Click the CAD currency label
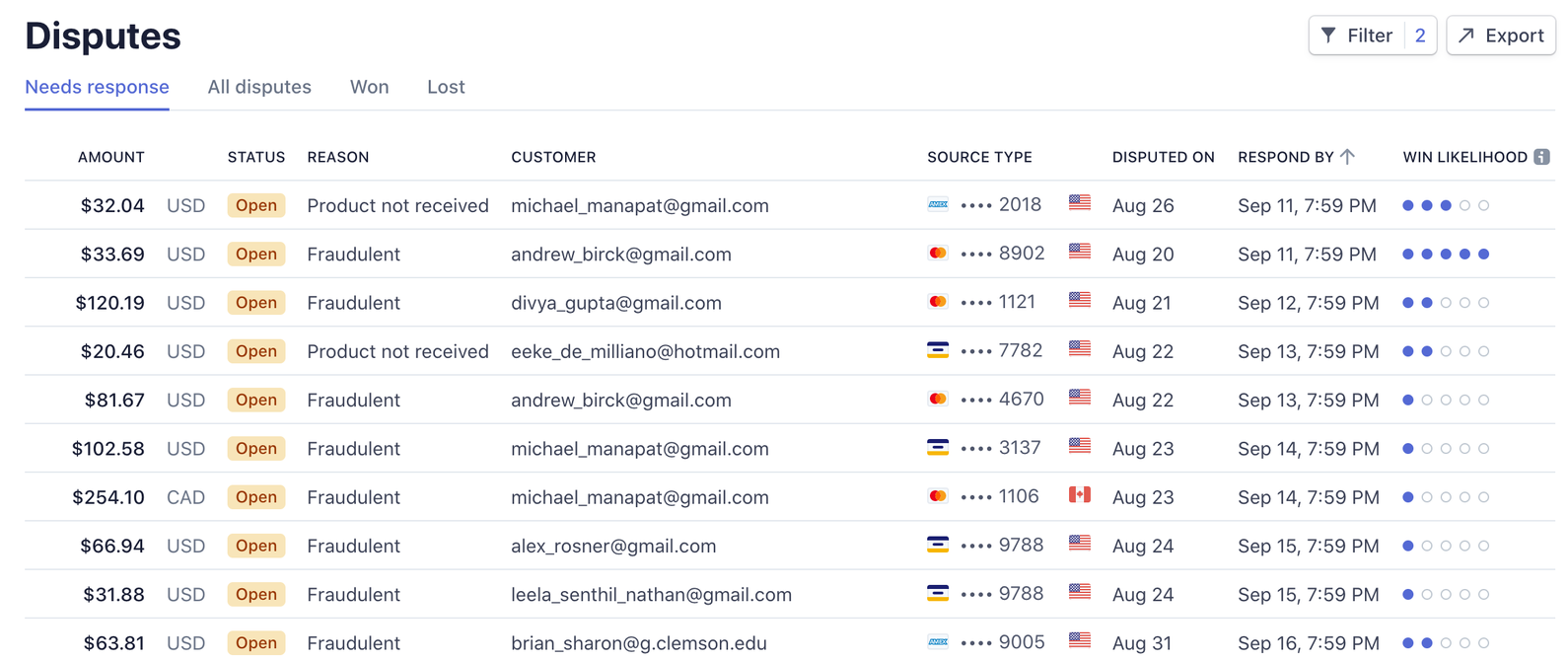 click(x=185, y=497)
